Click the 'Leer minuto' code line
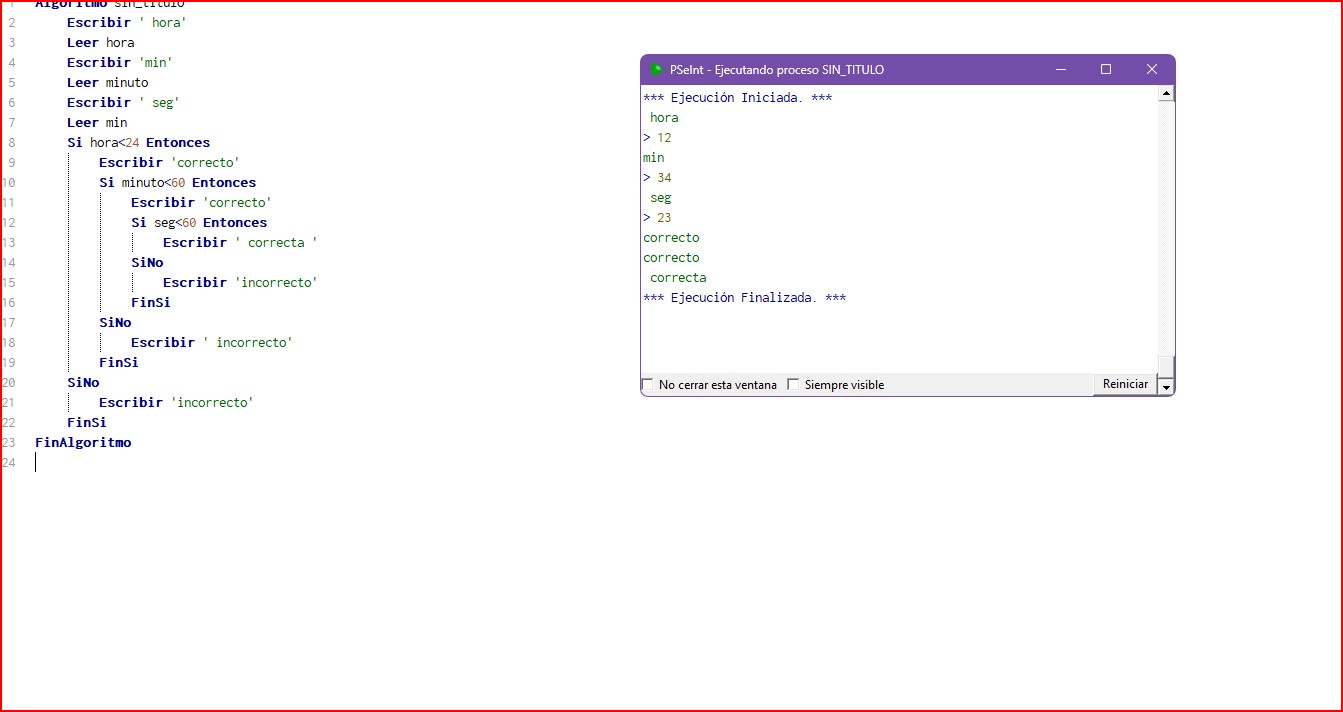Image resolution: width=1343 pixels, height=712 pixels. pyautogui.click(x=107, y=83)
